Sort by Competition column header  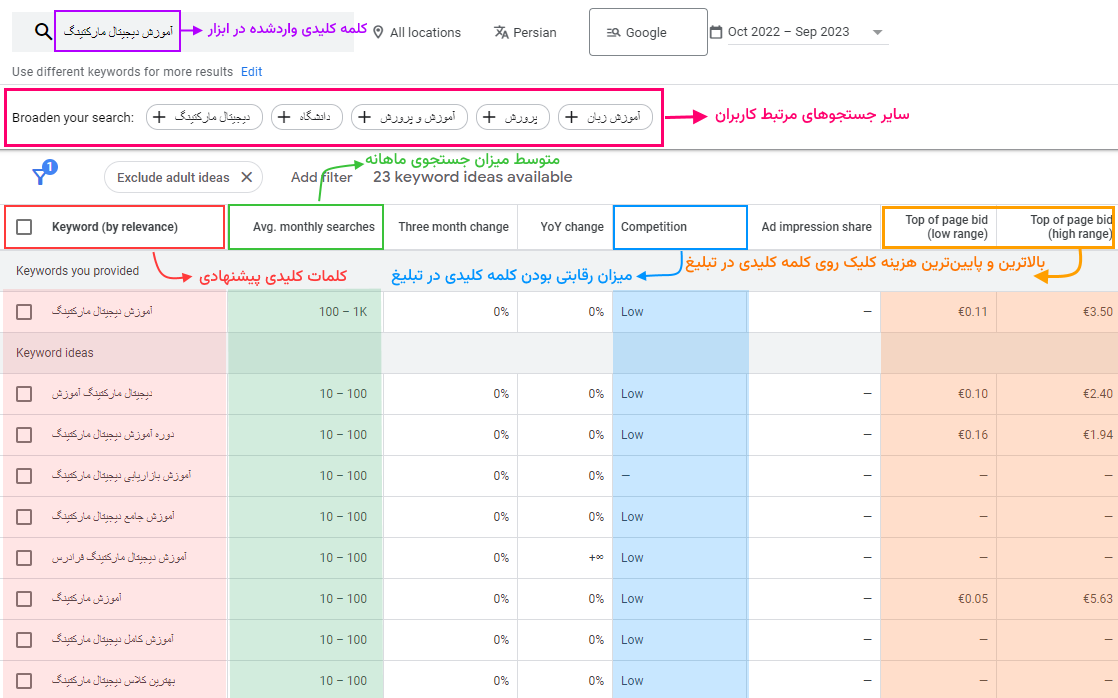click(x=654, y=227)
